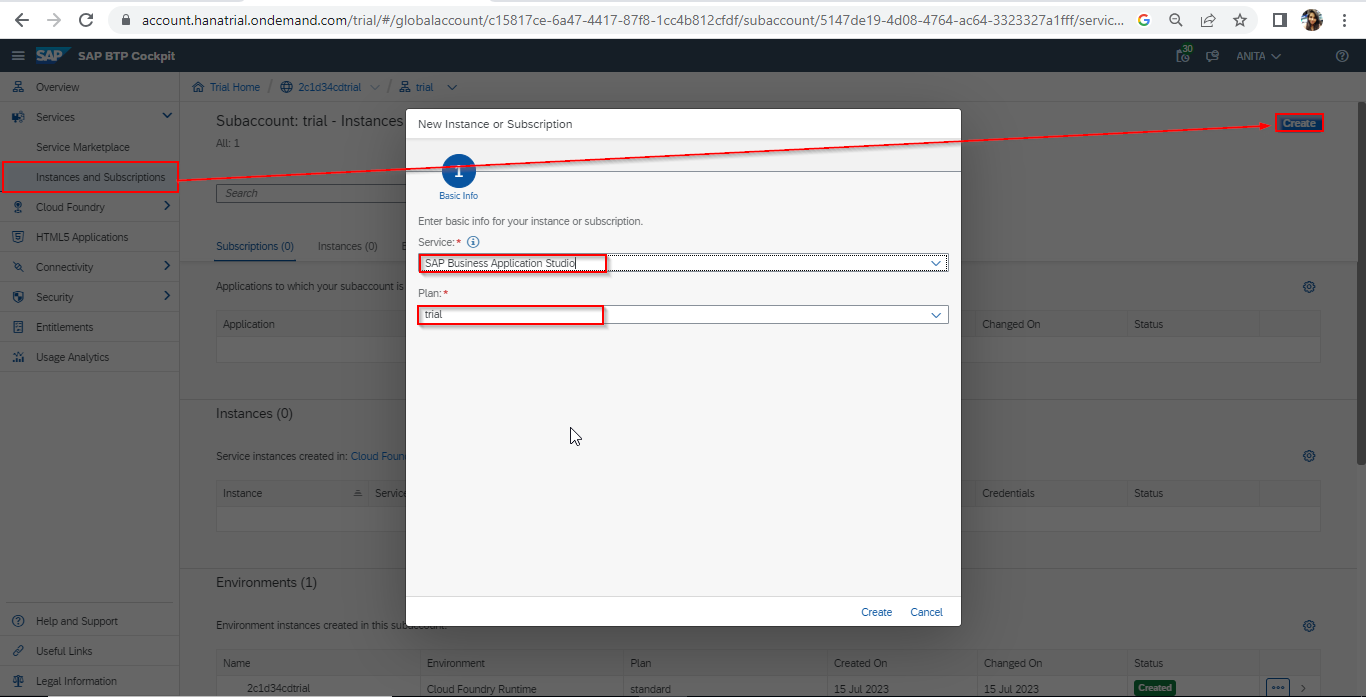The width and height of the screenshot is (1366, 697).
Task: Click the Created status badge
Action: coord(1154,688)
